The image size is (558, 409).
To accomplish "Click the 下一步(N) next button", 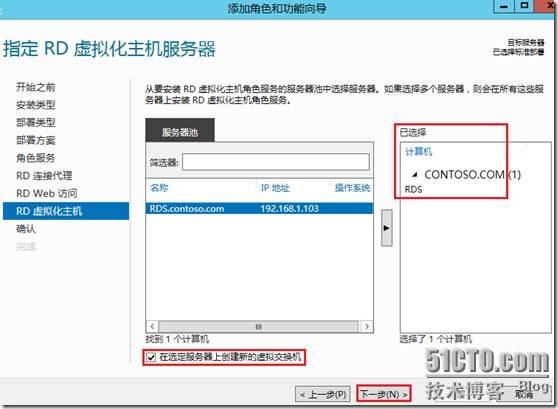I will [x=384, y=394].
